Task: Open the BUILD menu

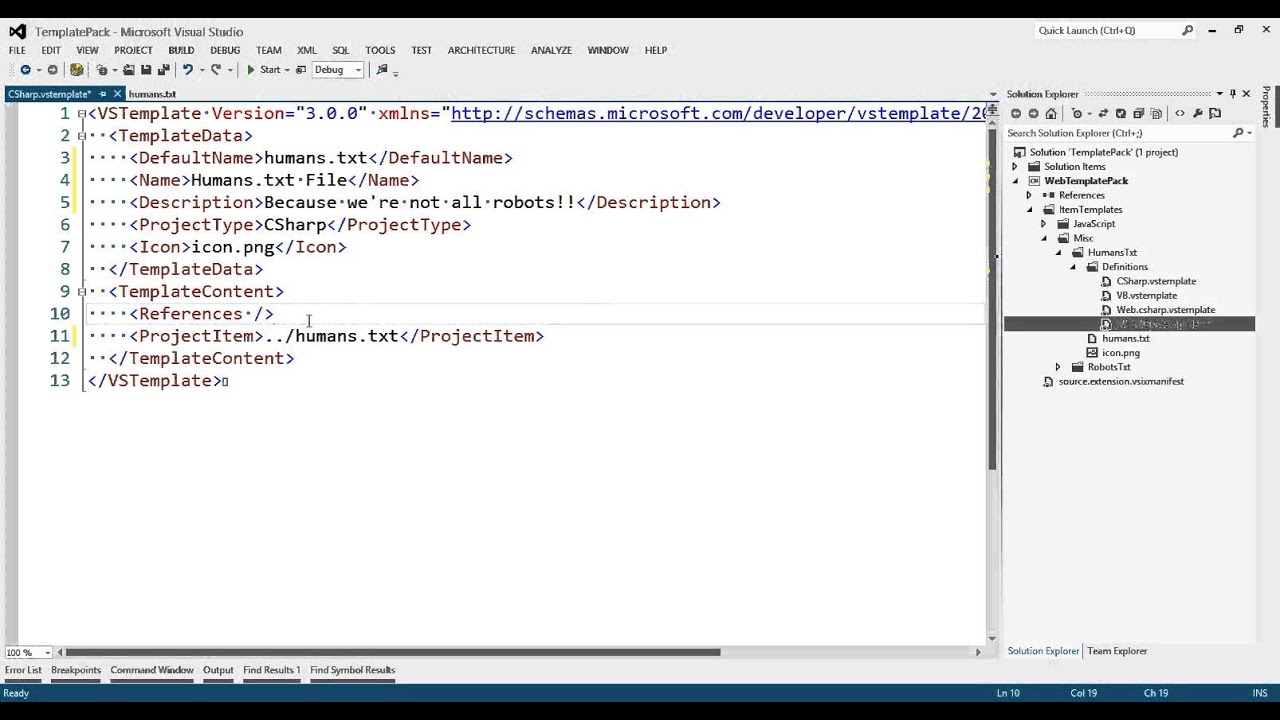Action: coord(181,50)
